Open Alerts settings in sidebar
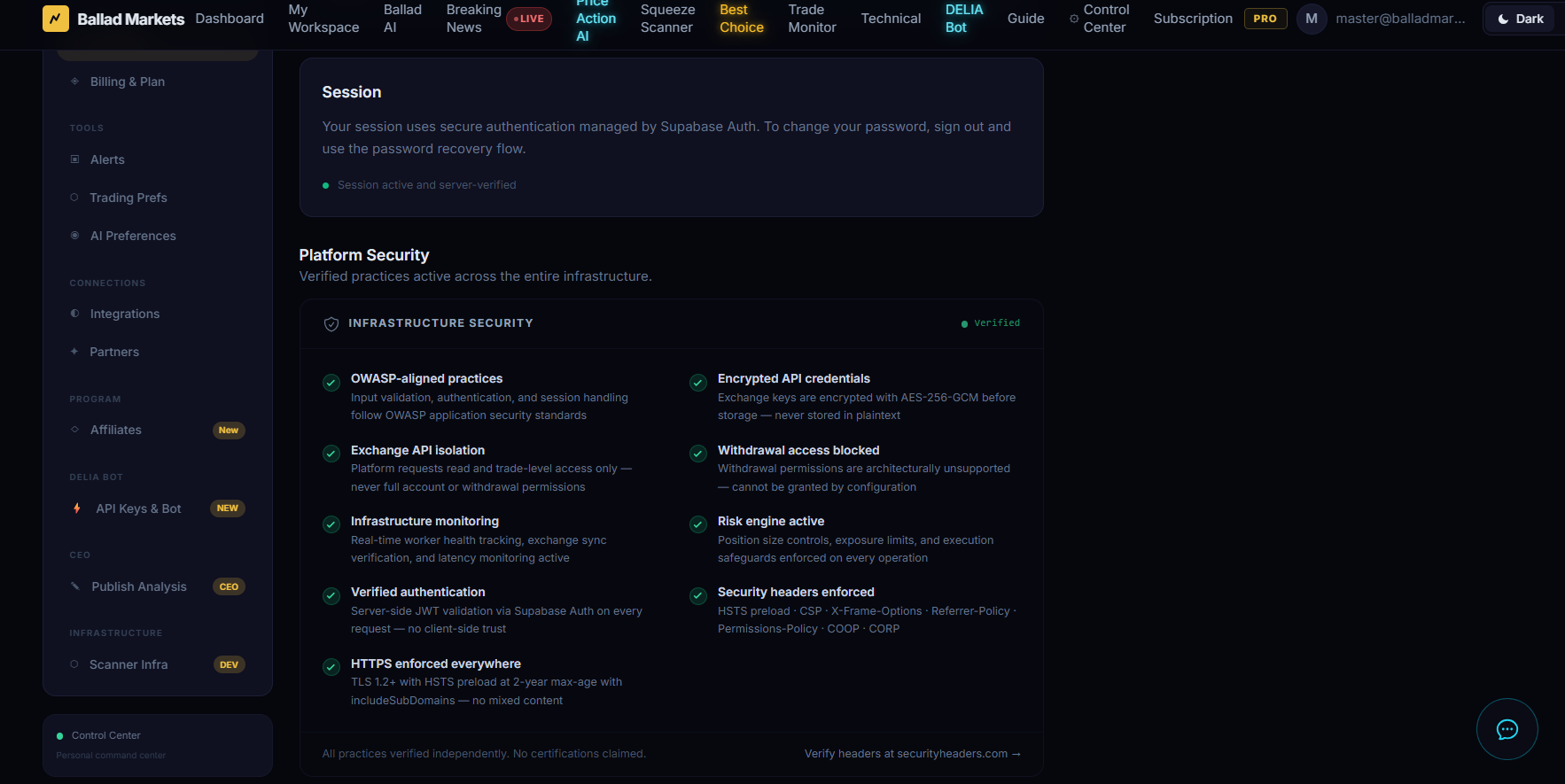The image size is (1565, 784). (158, 159)
